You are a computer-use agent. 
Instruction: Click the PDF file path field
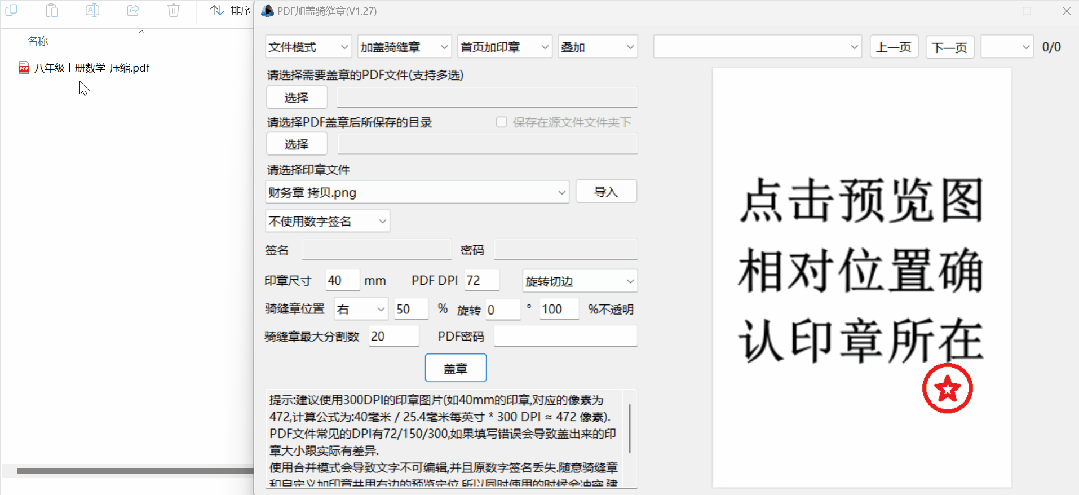click(487, 97)
